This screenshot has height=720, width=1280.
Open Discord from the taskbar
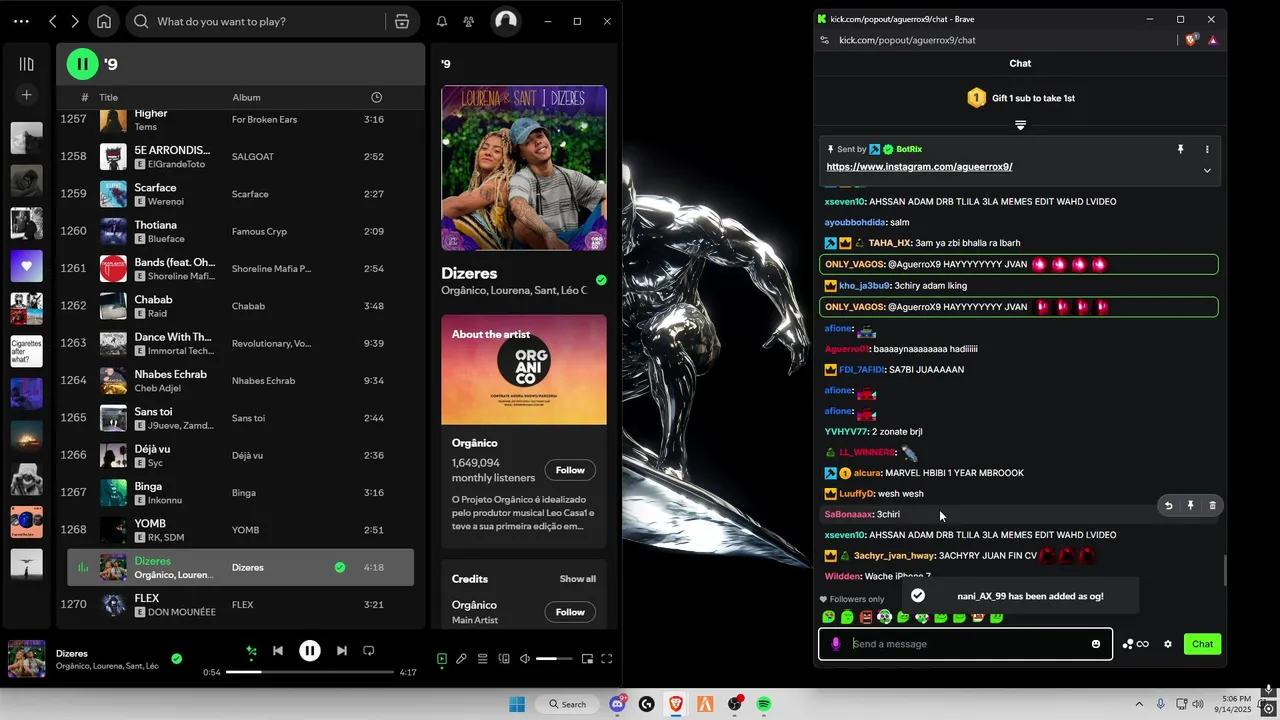(x=618, y=704)
